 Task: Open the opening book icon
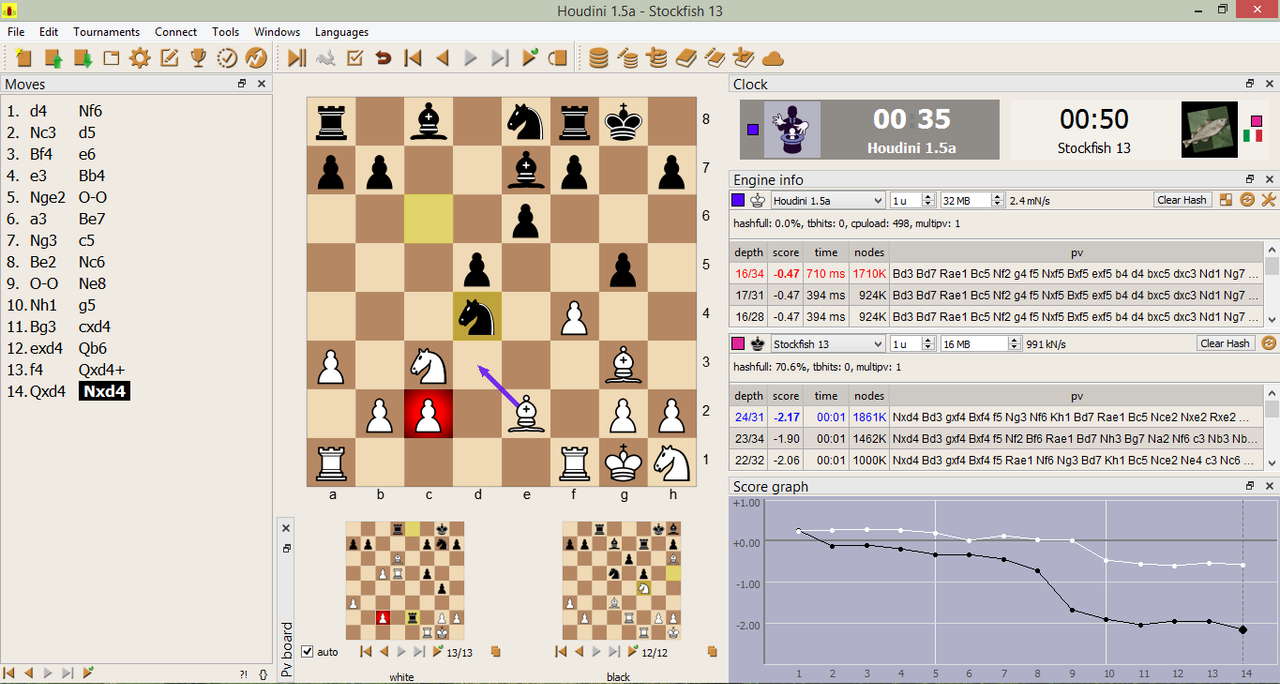(685, 58)
